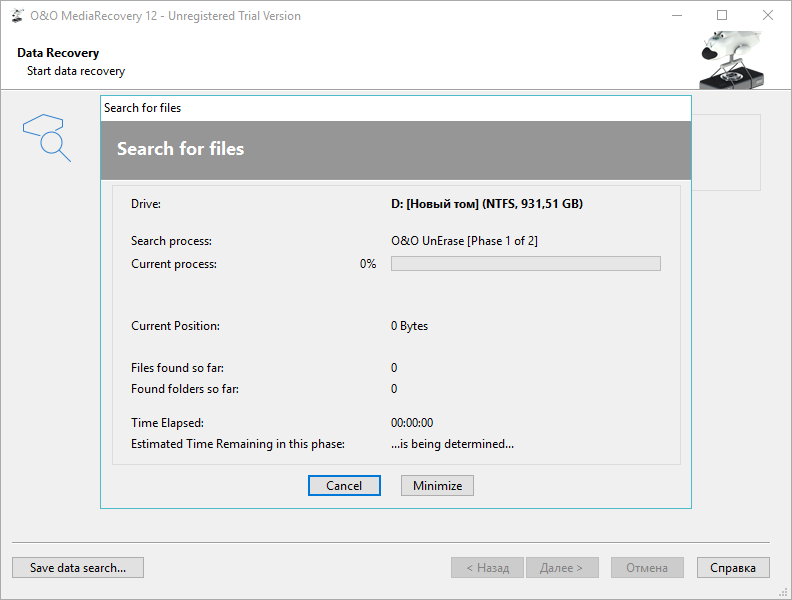Minimize the application window from the title bar

point(677,16)
